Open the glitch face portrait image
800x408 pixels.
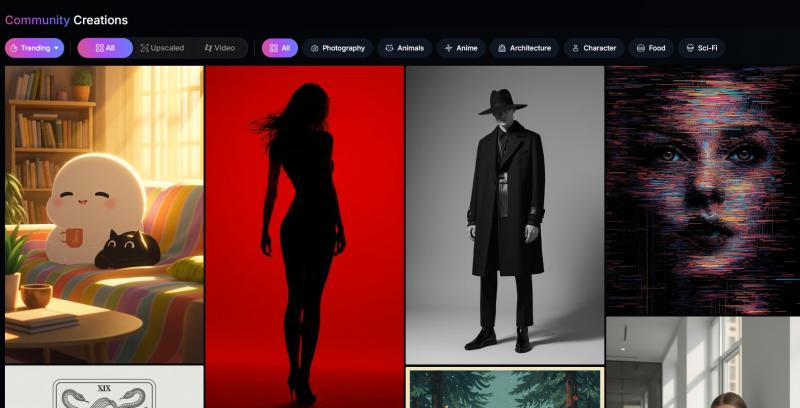702,189
